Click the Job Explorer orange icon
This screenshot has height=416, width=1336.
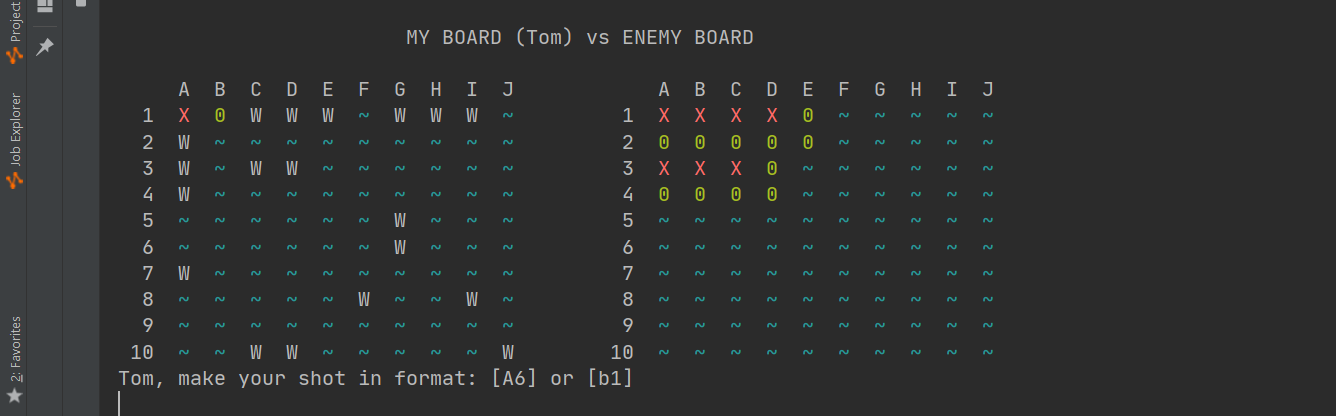tap(14, 181)
